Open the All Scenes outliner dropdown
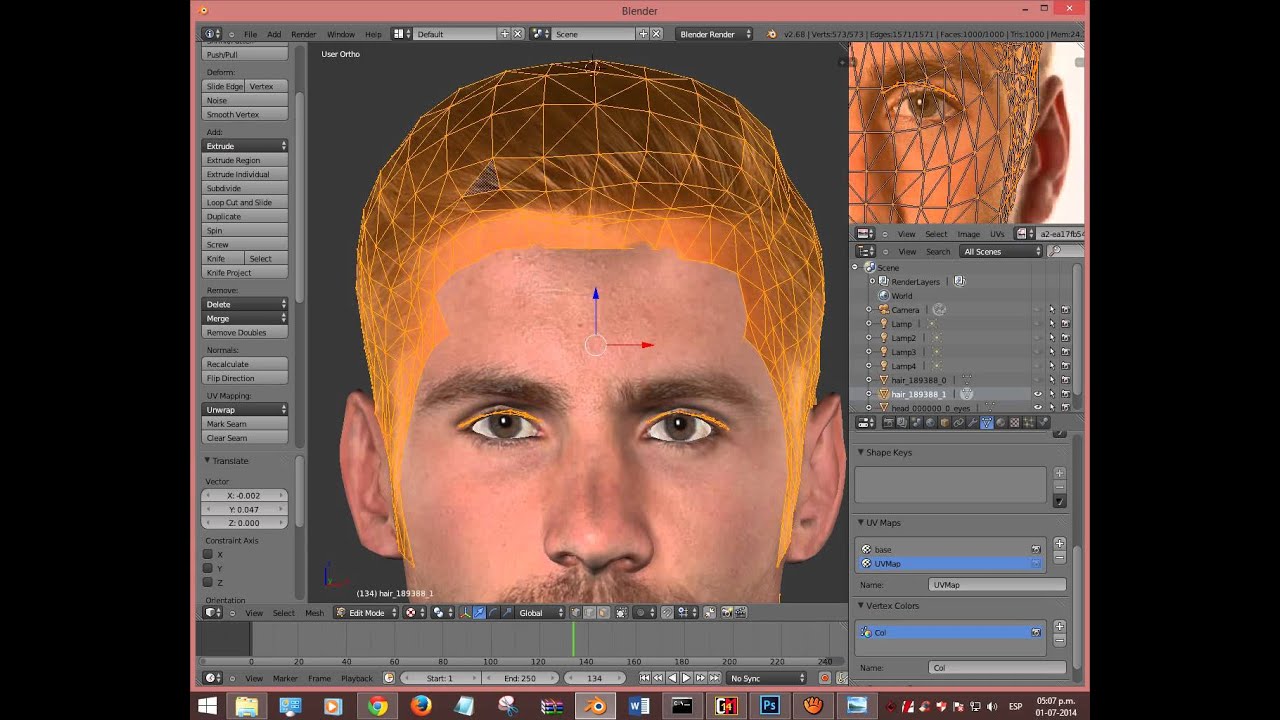 pos(1001,251)
